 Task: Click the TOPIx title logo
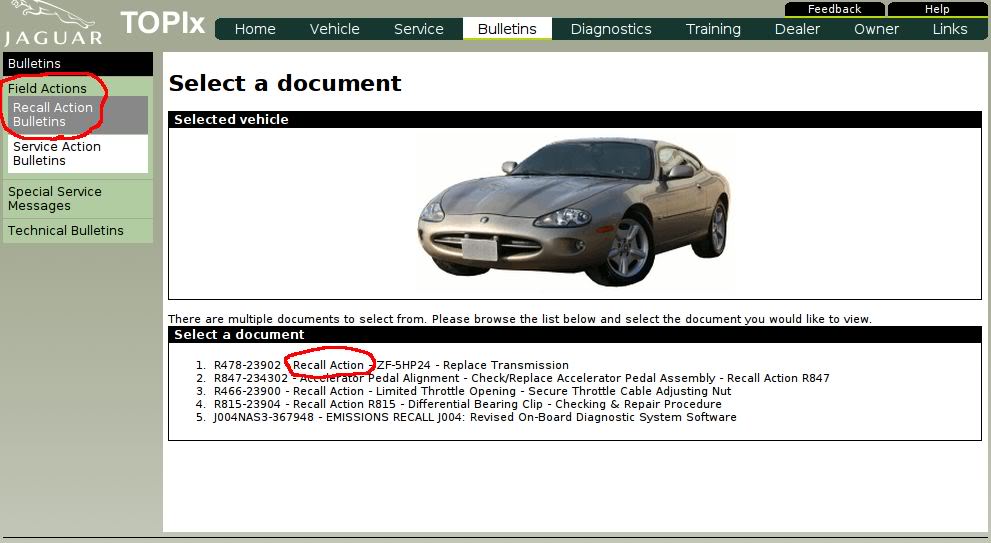point(162,23)
